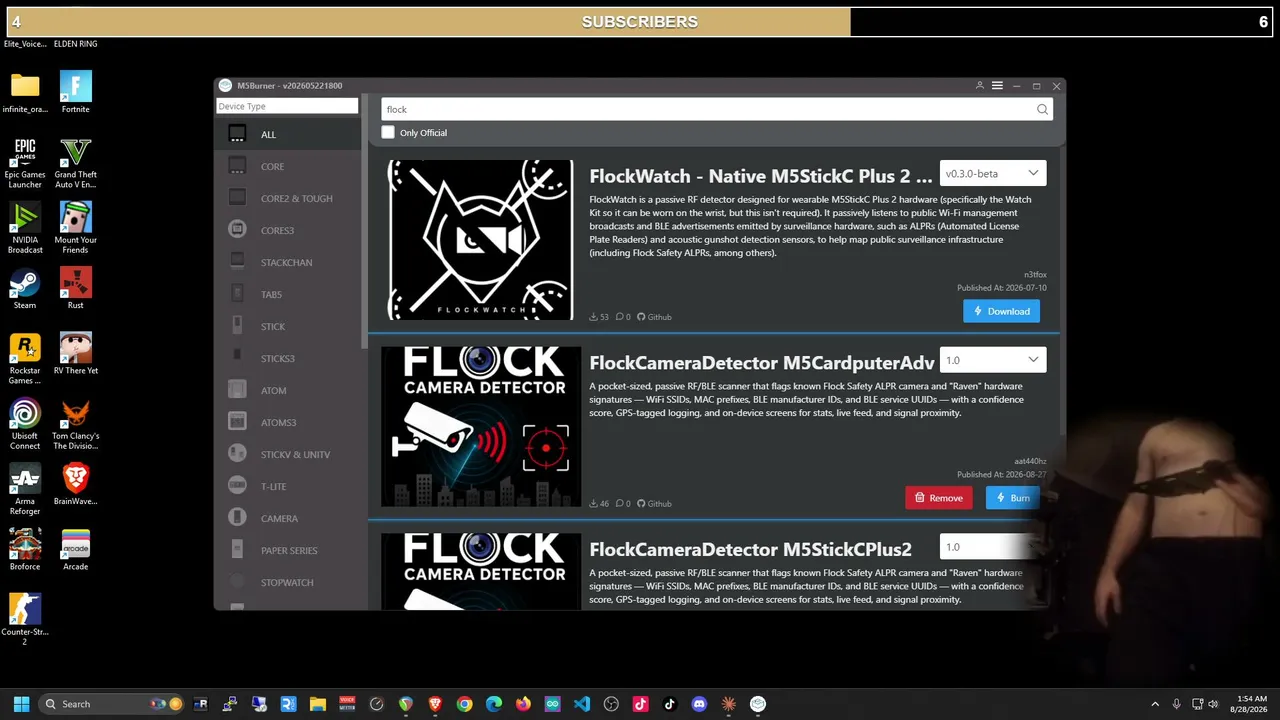Viewport: 1280px width, 720px height.
Task: Select the Ubisoft Connect desktop icon
Action: point(25,424)
